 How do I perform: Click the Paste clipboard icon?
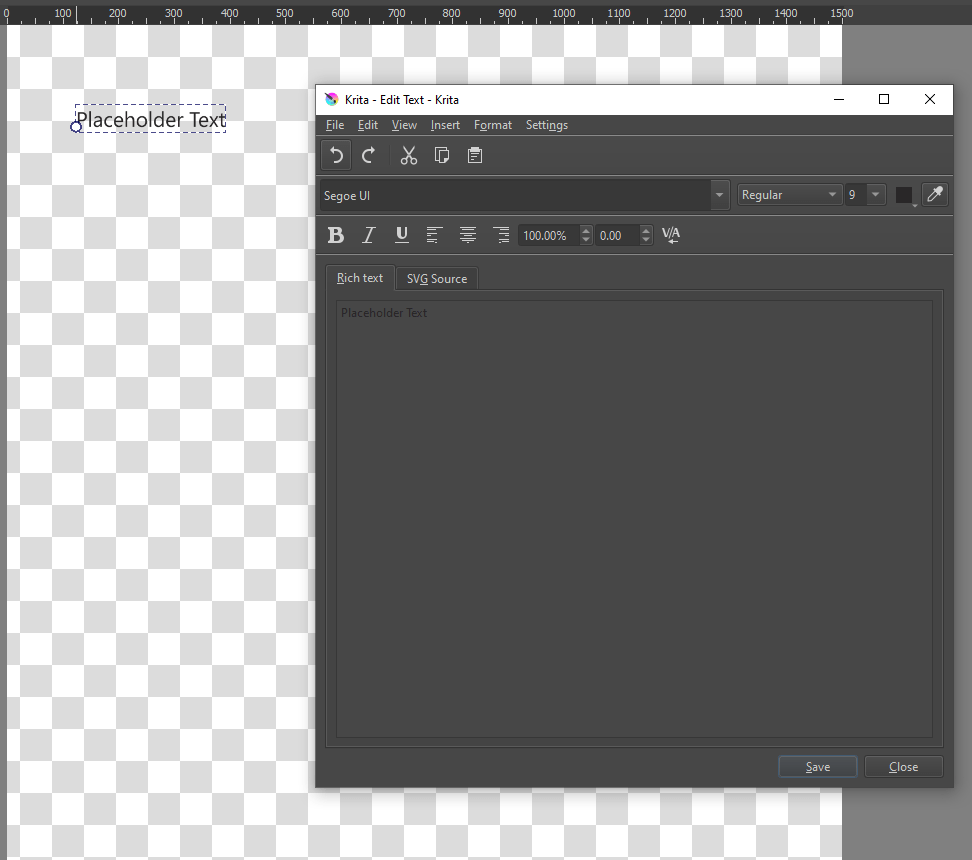(475, 155)
